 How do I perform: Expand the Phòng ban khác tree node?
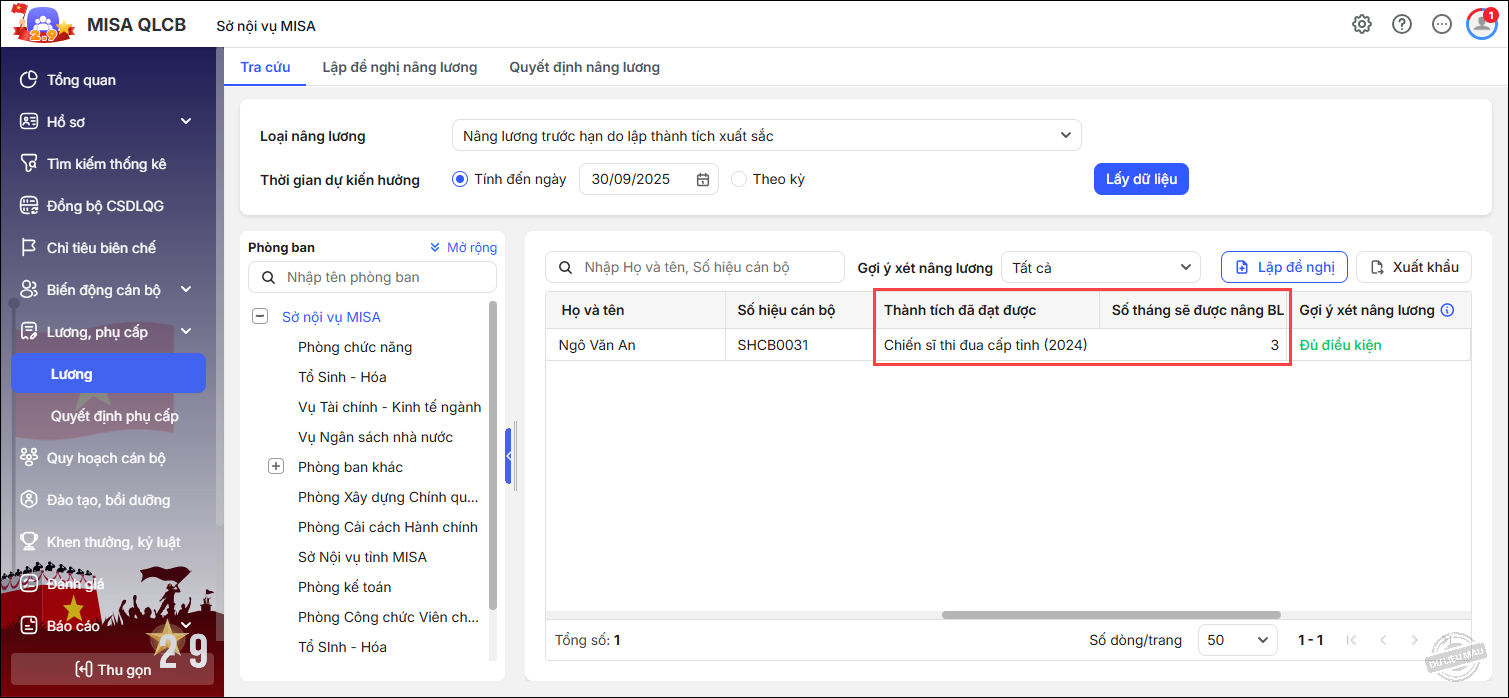click(277, 467)
